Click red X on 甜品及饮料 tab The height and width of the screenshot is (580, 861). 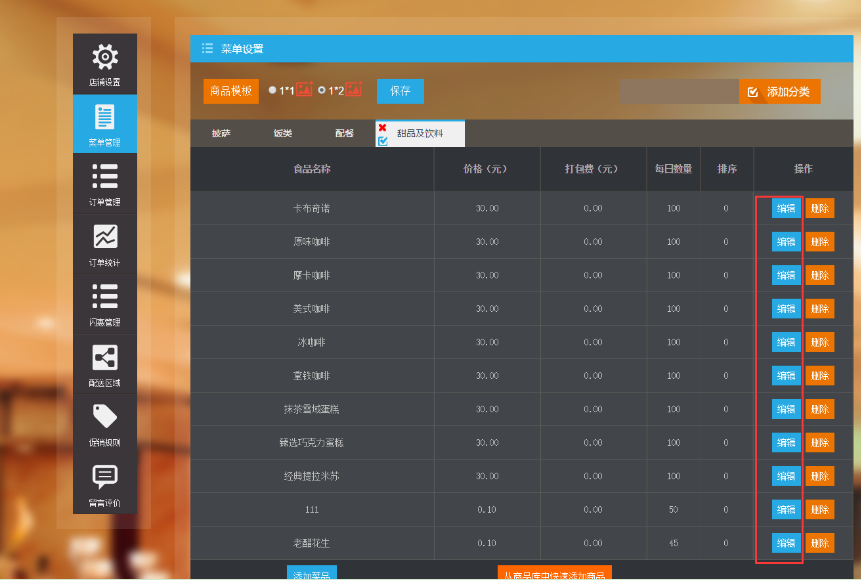382,128
